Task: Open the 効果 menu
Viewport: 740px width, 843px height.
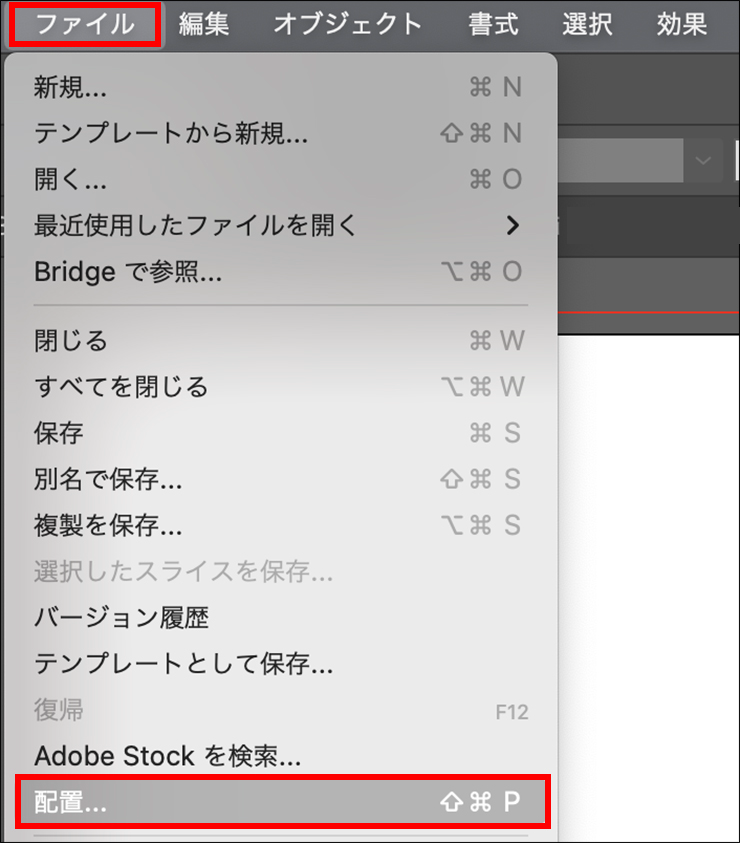Action: click(x=682, y=24)
